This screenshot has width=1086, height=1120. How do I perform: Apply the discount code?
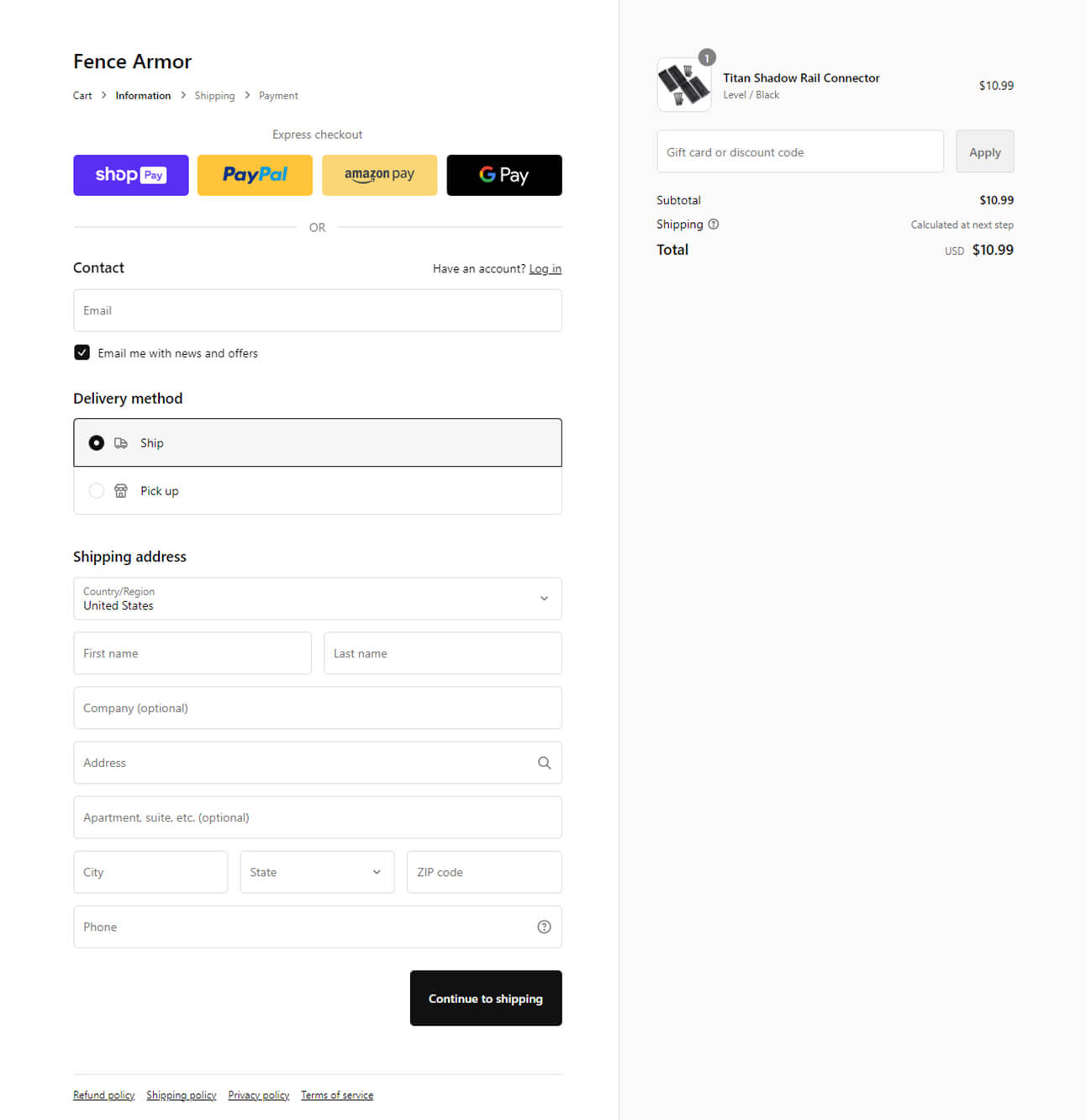click(984, 152)
